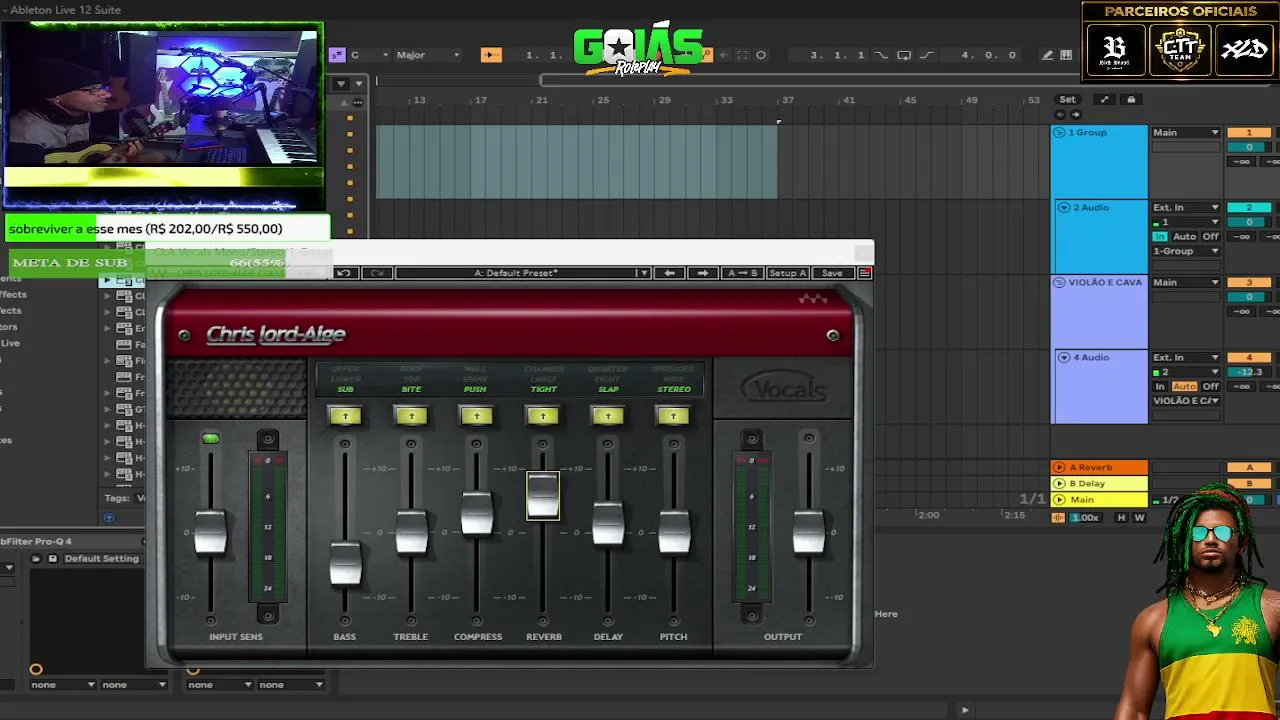
Task: Click the punch-in switch icon
Action: 881,55
